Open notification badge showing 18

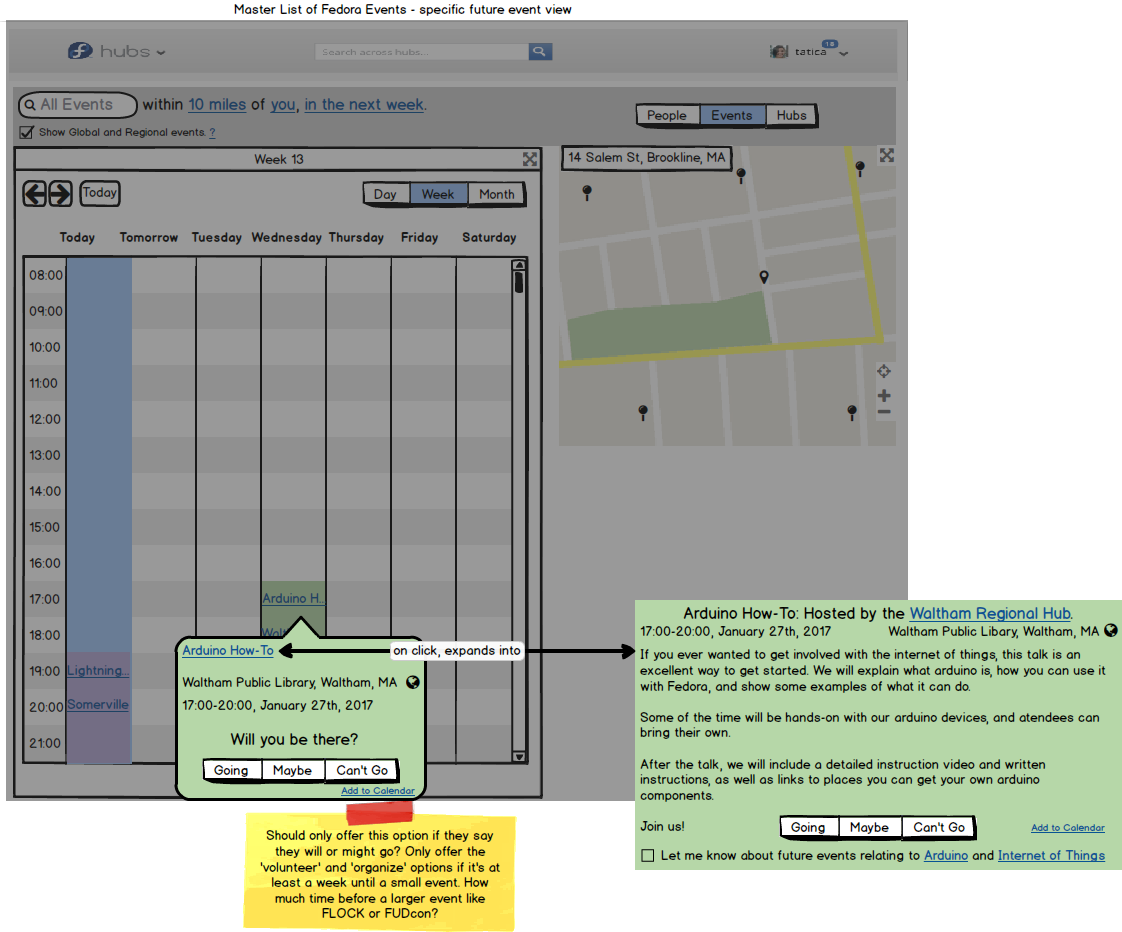click(x=829, y=44)
